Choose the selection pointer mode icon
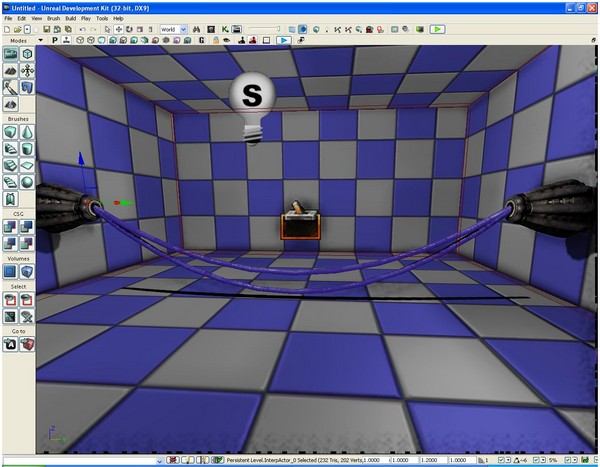Screen dimensions: 600x467 (x=108, y=29)
